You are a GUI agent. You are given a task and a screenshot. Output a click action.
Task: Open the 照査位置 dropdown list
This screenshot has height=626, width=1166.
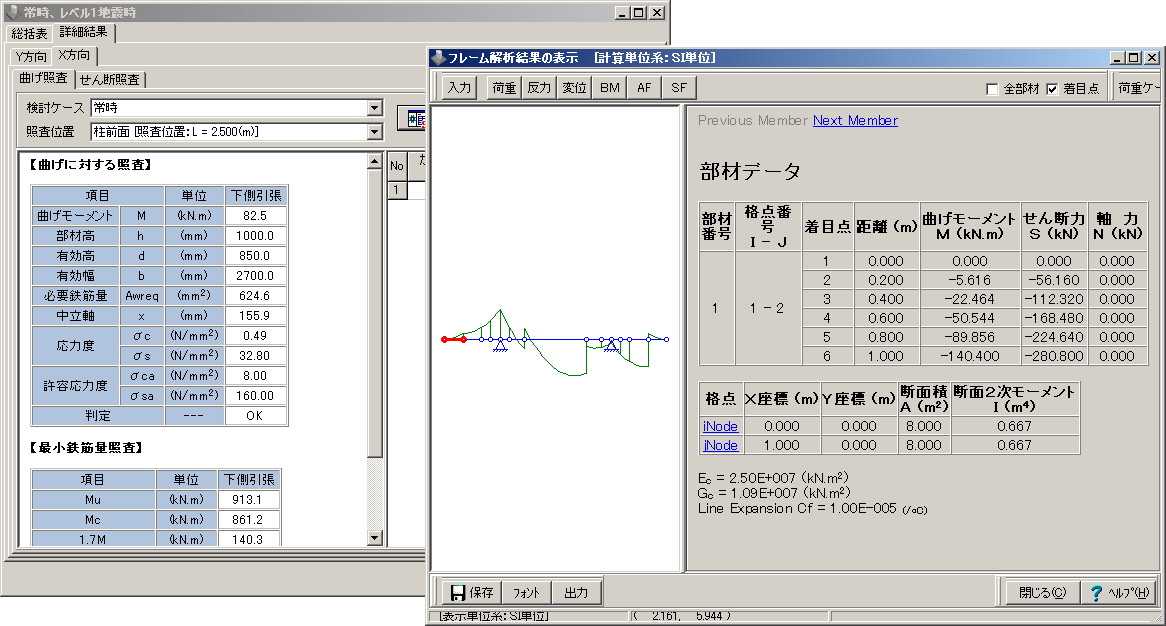click(375, 132)
